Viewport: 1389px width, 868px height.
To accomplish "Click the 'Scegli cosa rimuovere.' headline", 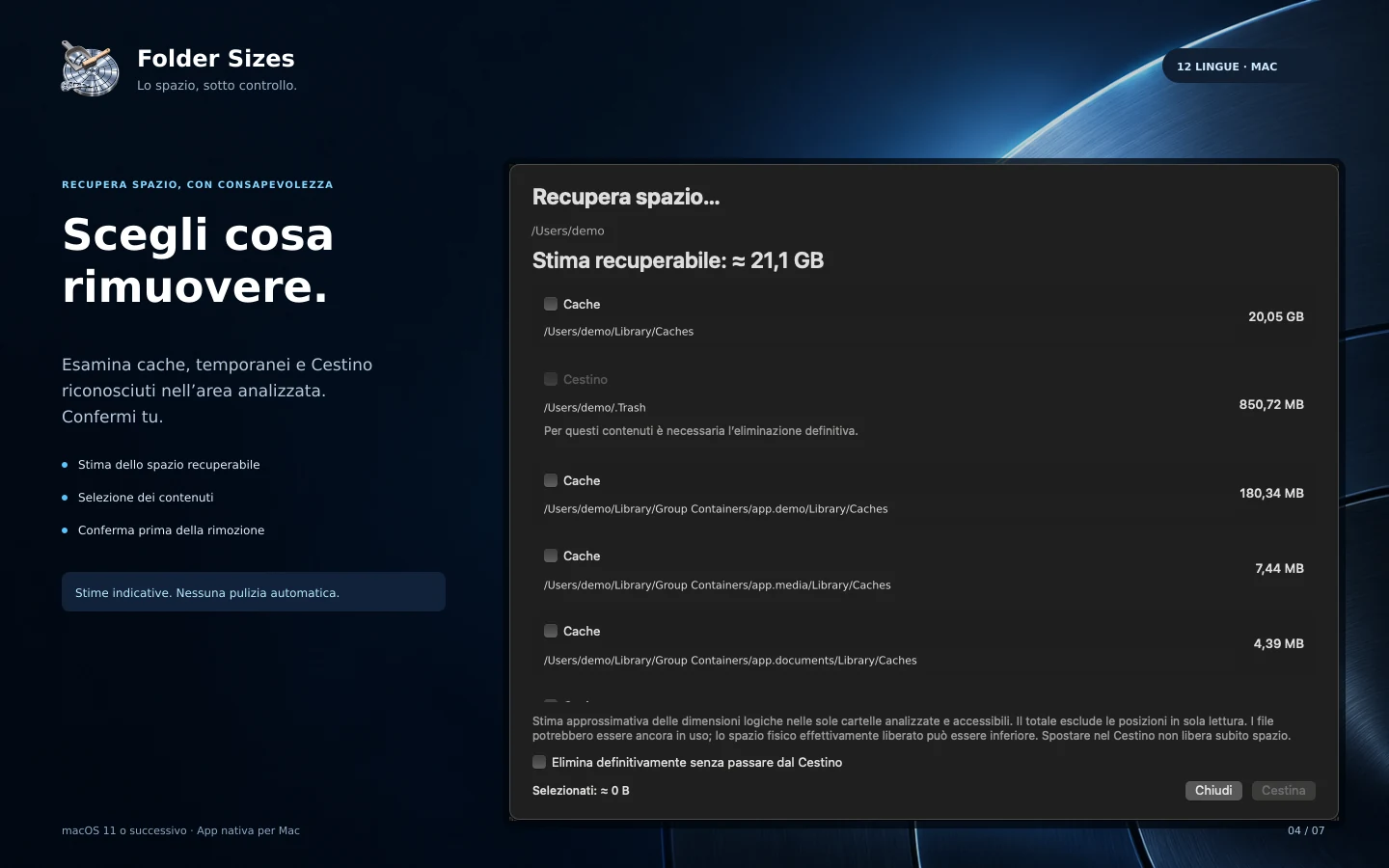I will [x=198, y=260].
